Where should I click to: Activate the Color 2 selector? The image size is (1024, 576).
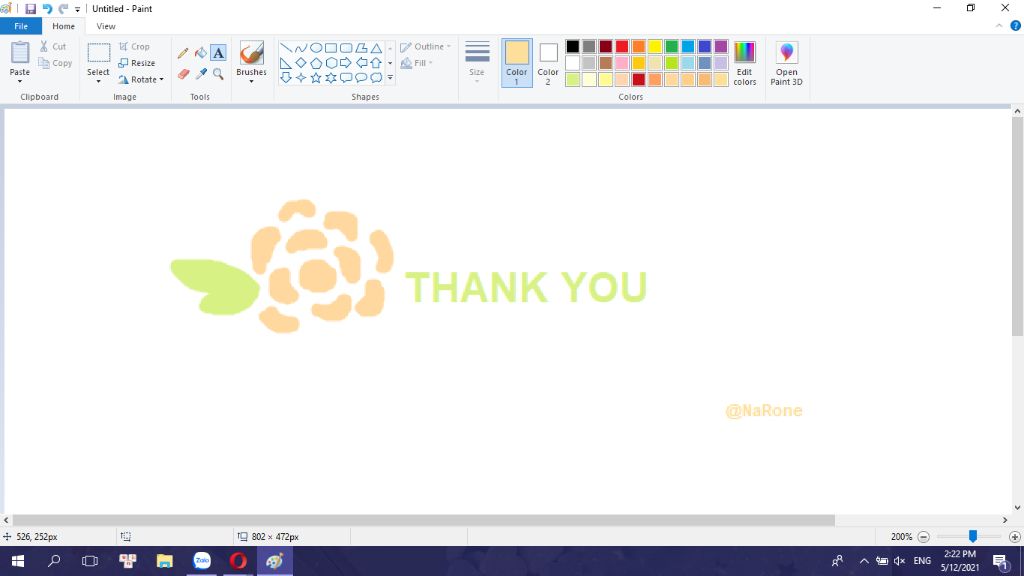click(548, 63)
